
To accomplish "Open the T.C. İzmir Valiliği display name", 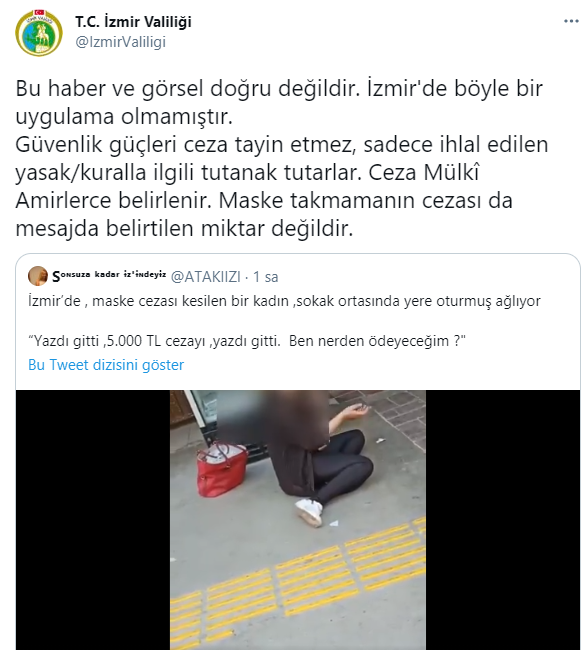I will pyautogui.click(x=133, y=22).
